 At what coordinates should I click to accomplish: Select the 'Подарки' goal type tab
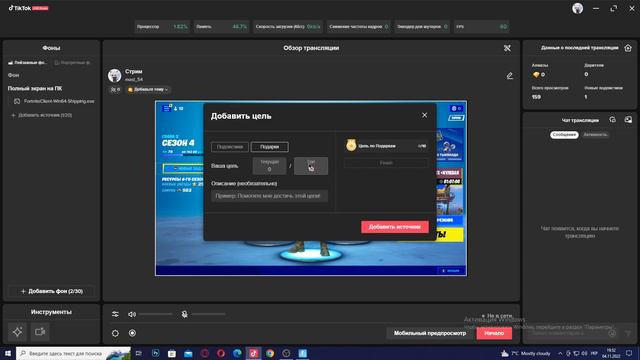coord(269,147)
